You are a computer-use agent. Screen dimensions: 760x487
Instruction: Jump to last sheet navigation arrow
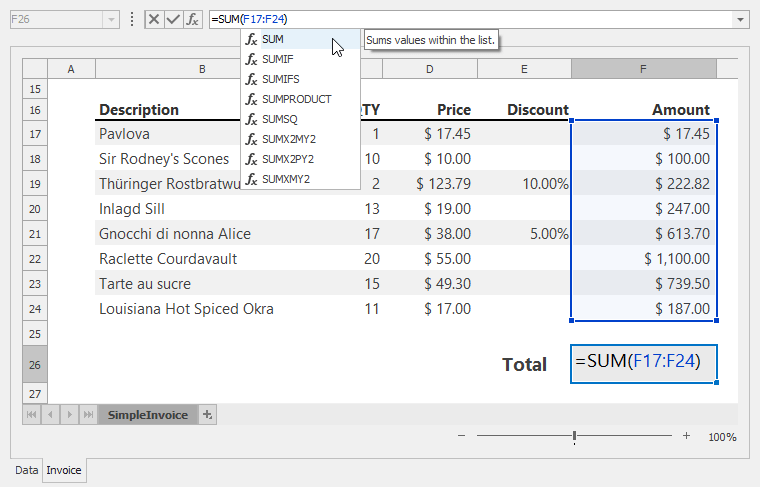[x=88, y=414]
